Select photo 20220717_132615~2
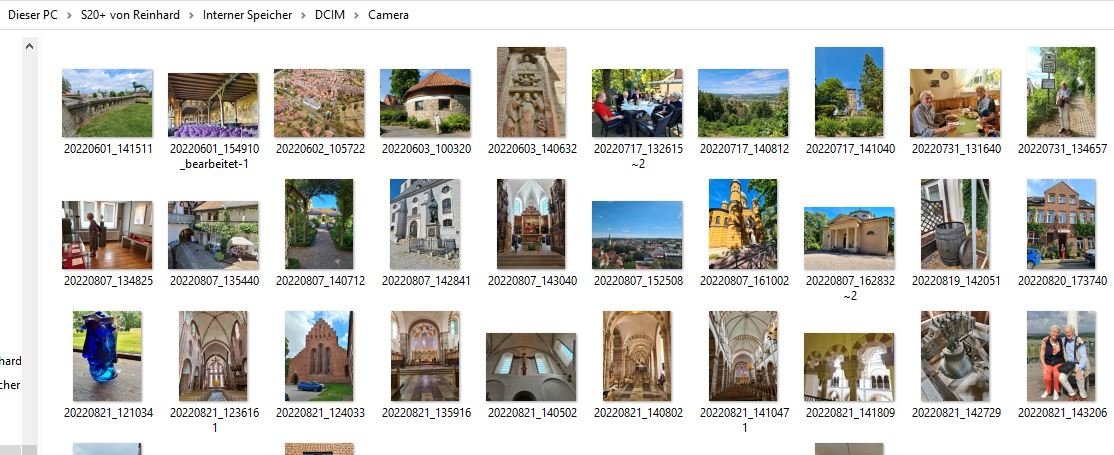This screenshot has width=1114, height=455. click(x=637, y=102)
